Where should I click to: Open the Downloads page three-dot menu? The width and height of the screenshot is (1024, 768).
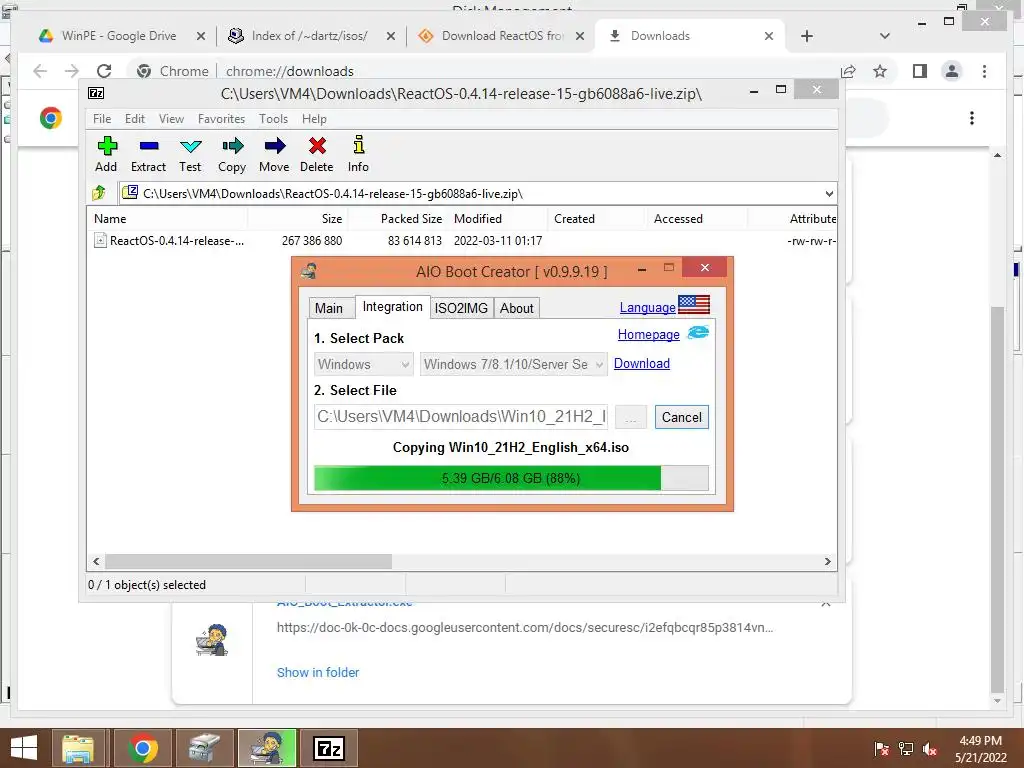(x=972, y=118)
